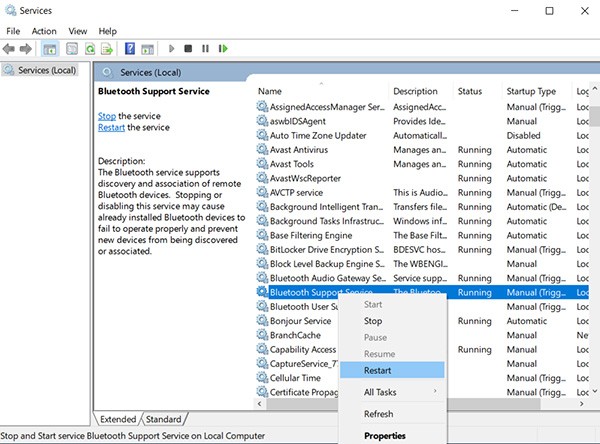Click the gear icon beside Bonjour Service
Viewport: 600px width, 444px height.
262,320
